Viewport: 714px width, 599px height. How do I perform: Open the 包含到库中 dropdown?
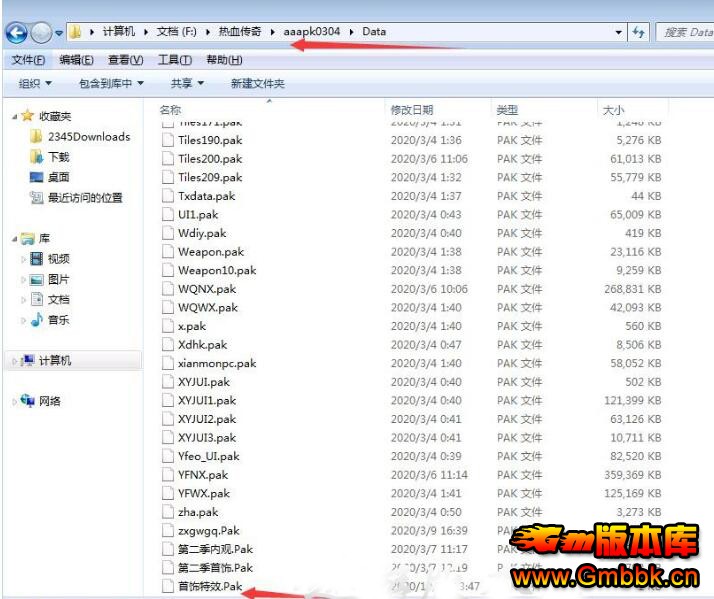(111, 84)
